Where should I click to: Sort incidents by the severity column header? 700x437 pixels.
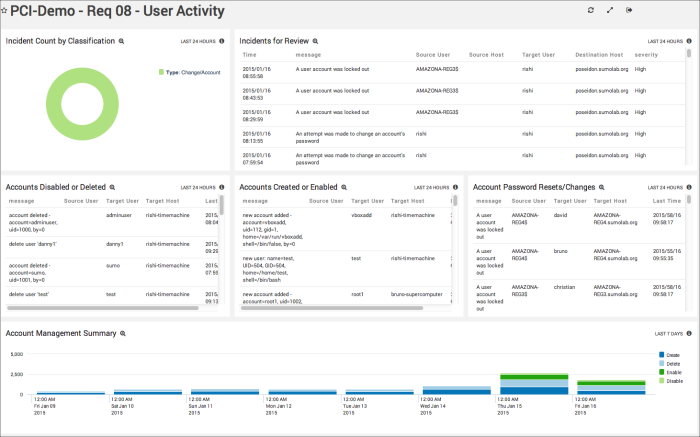[x=646, y=53]
